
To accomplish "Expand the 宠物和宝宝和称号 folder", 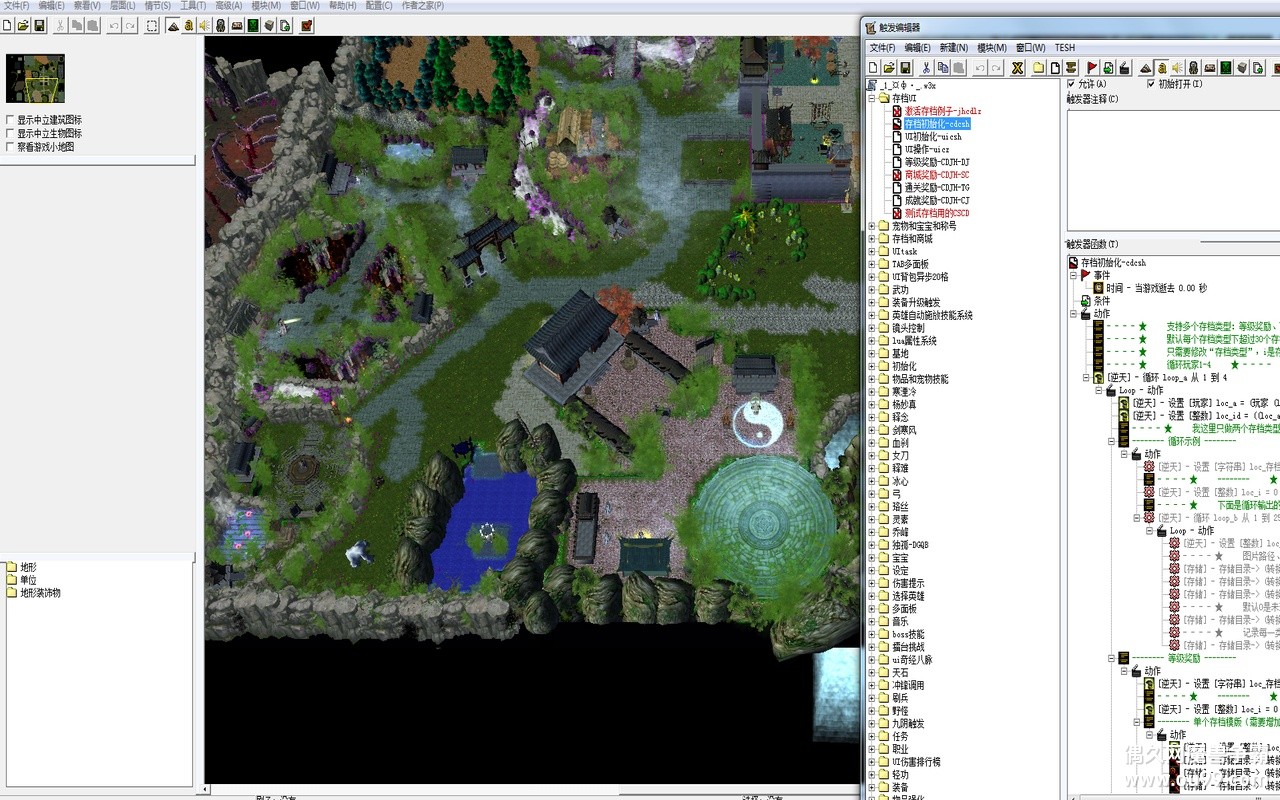I will click(x=871, y=226).
